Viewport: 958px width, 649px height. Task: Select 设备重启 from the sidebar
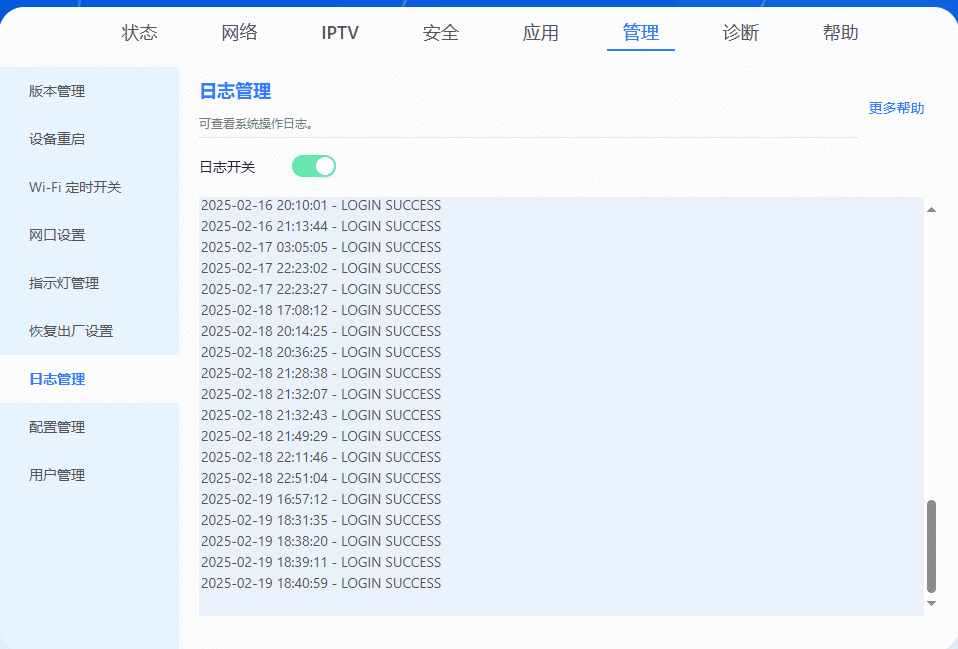[57, 139]
